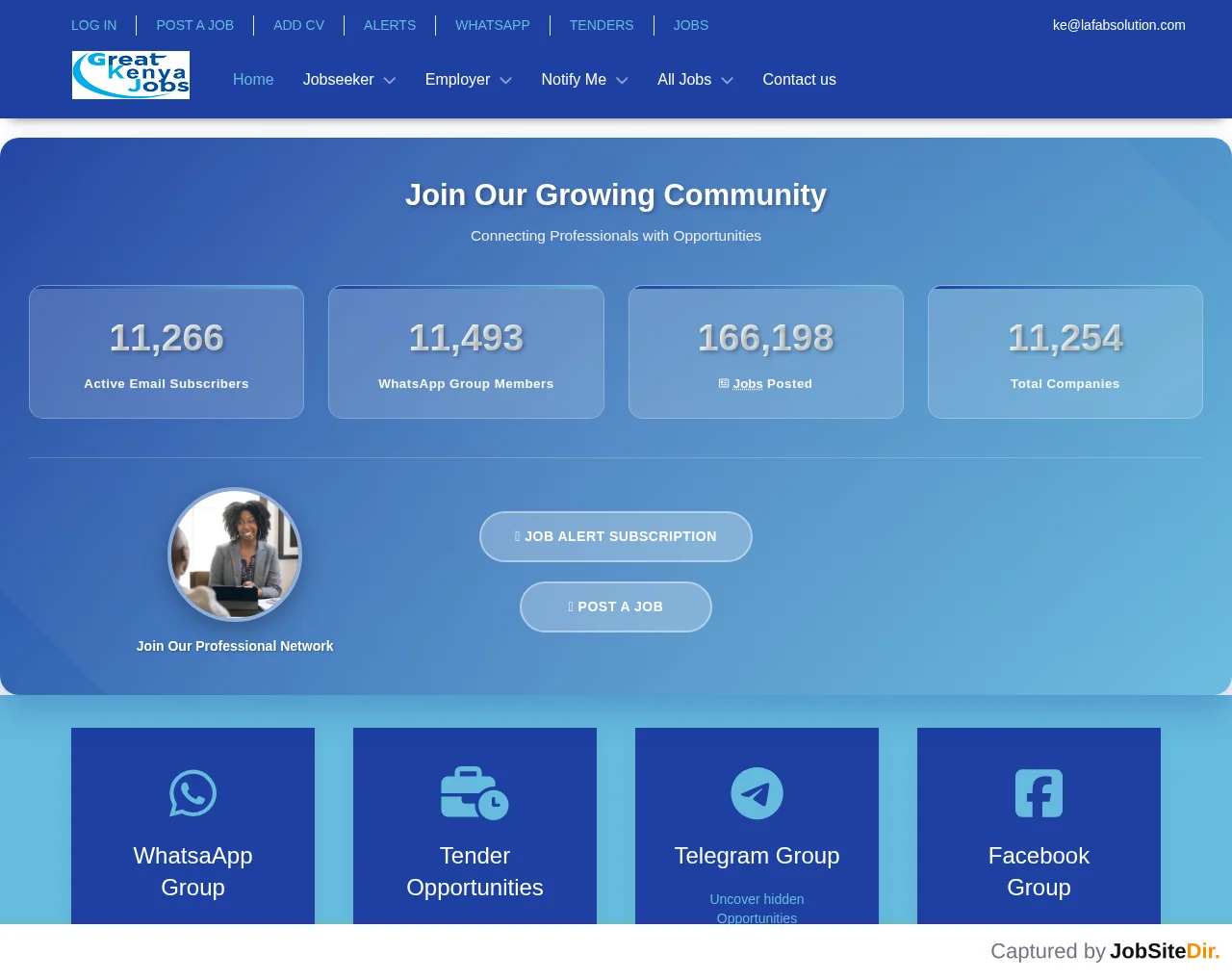The height and width of the screenshot is (980, 1232).
Task: Click the rounded POST A JOB button
Action: (616, 606)
